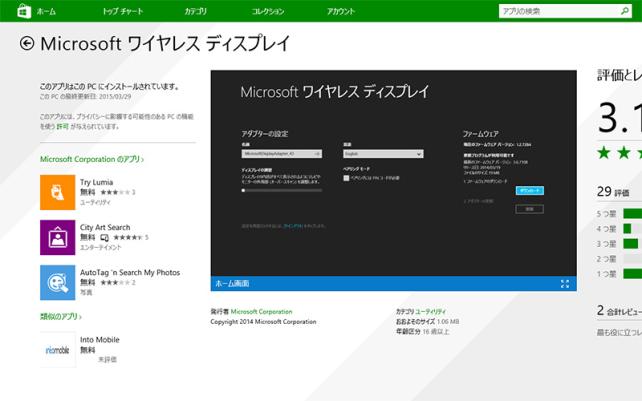Open the カテゴリ menu
This screenshot has height=401, width=642.
pos(195,11)
